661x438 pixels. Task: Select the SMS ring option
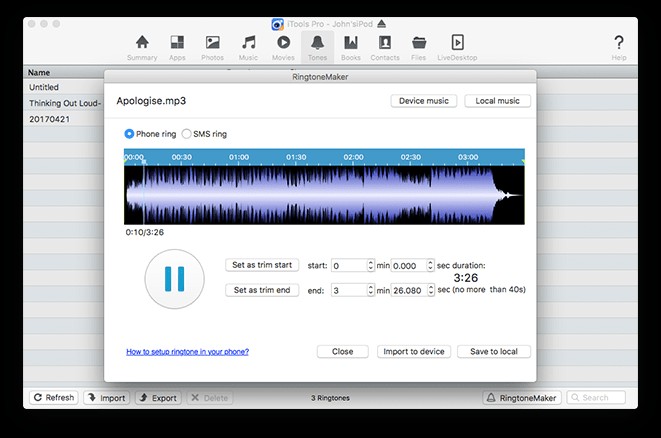[x=185, y=134]
